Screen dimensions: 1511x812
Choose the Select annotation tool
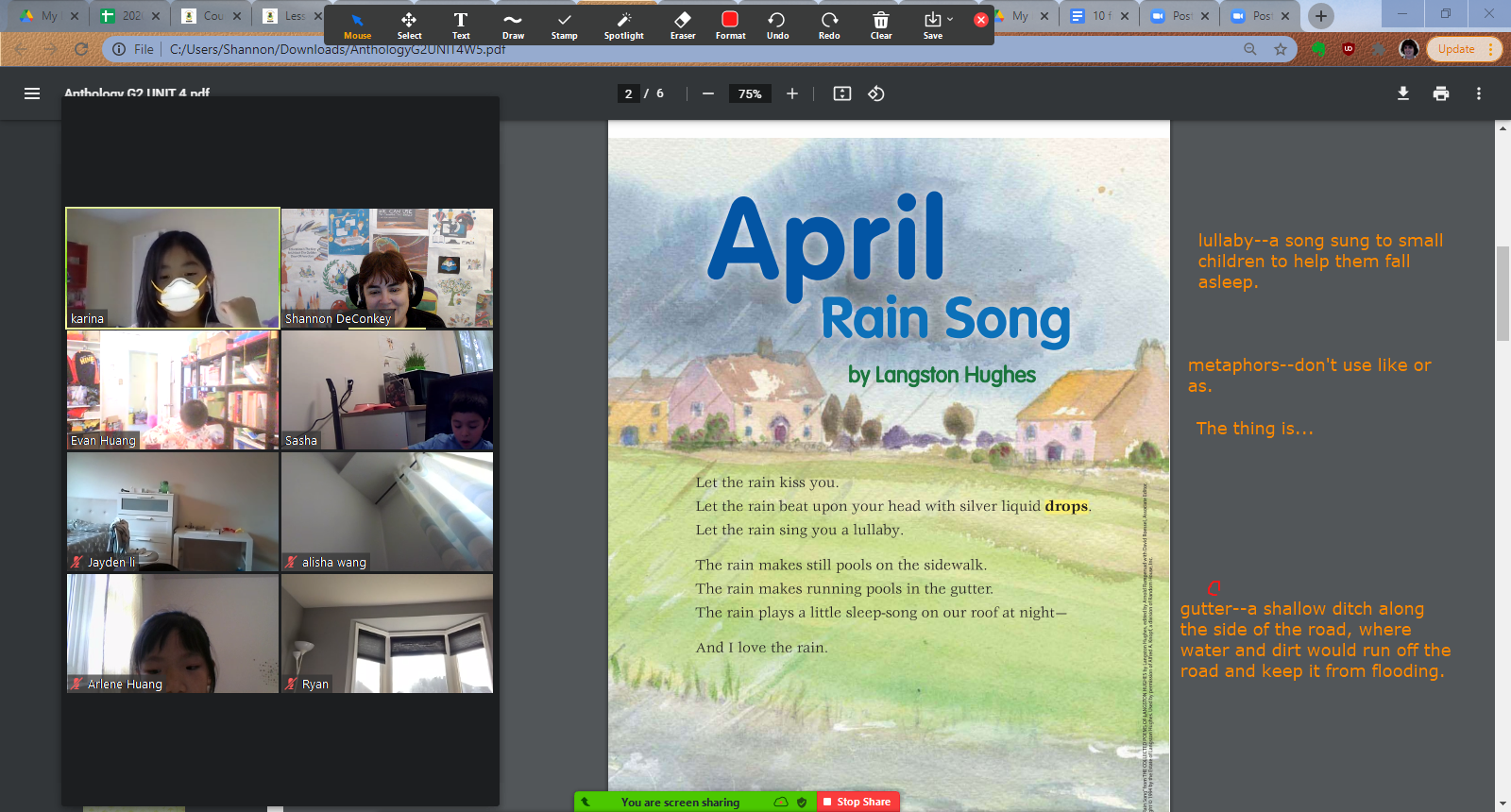pyautogui.click(x=409, y=25)
